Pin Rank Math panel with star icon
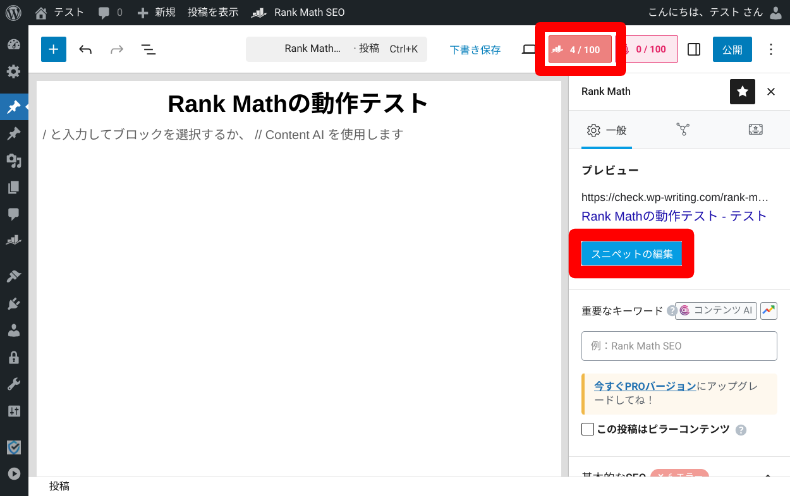The width and height of the screenshot is (790, 496). (x=742, y=91)
